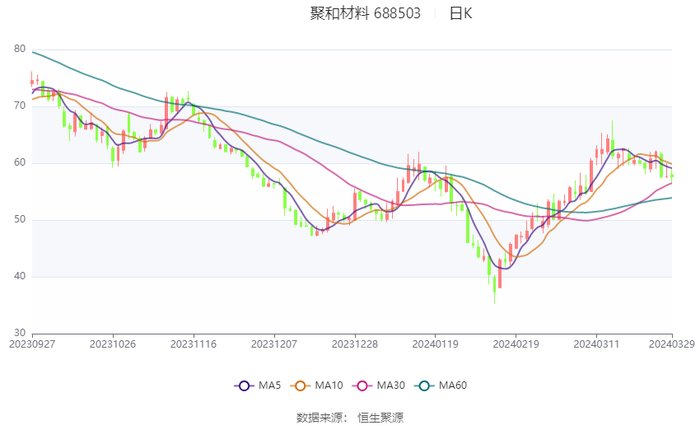
Task: Click the 数据来源 label below the legend
Action: (318, 416)
